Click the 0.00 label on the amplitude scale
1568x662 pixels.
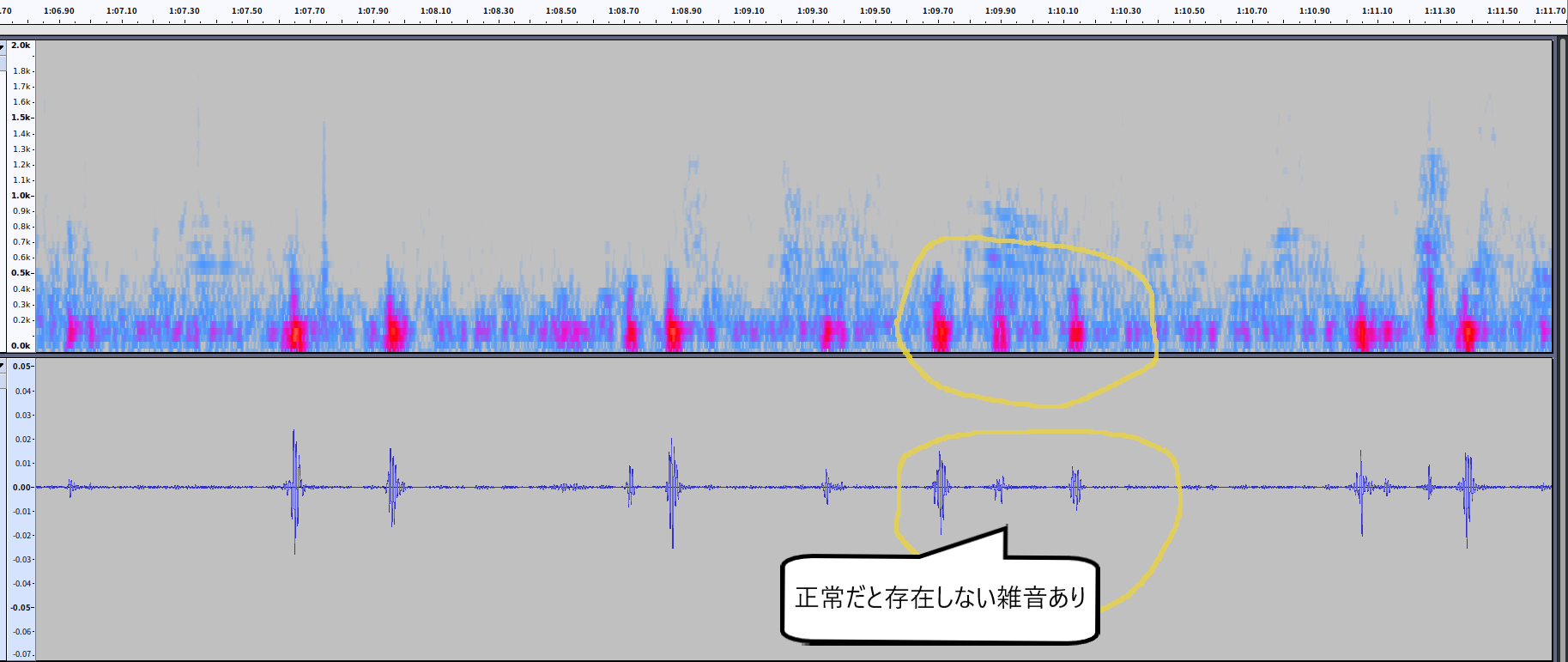(x=21, y=488)
